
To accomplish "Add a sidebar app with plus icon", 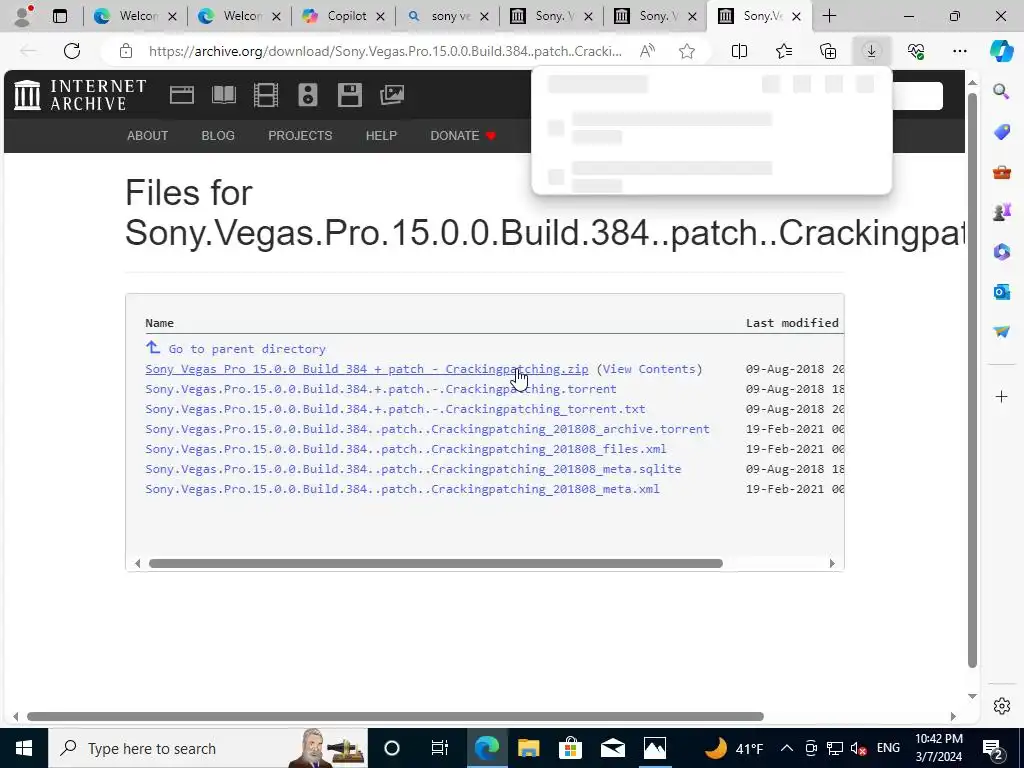I will click(x=1001, y=396).
